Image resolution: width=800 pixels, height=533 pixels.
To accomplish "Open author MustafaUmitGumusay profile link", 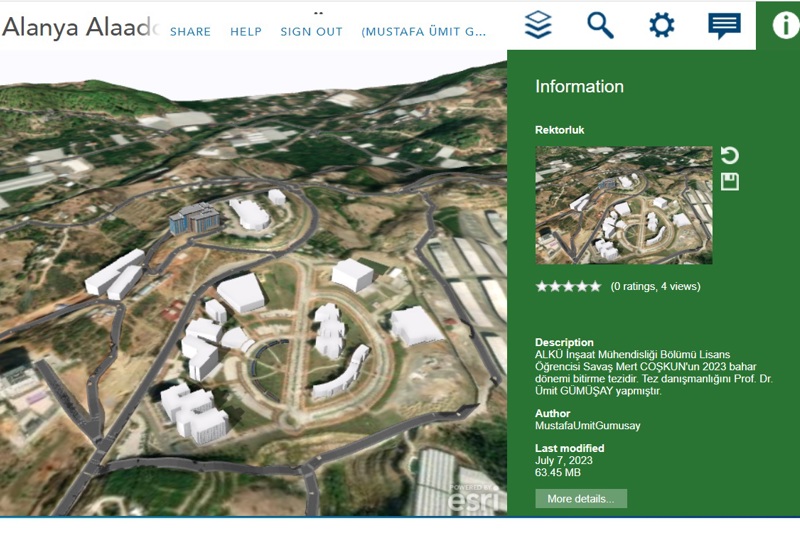I will pyautogui.click(x=587, y=426).
